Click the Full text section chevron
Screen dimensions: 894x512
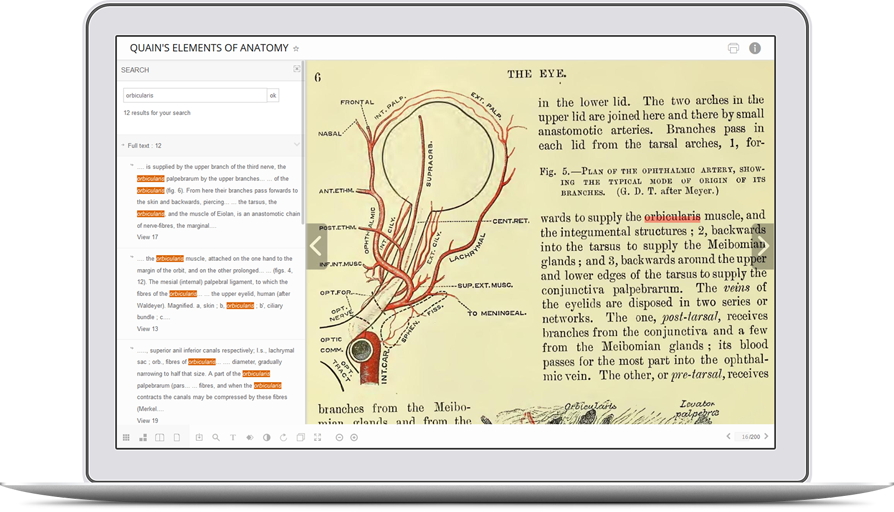tap(296, 145)
